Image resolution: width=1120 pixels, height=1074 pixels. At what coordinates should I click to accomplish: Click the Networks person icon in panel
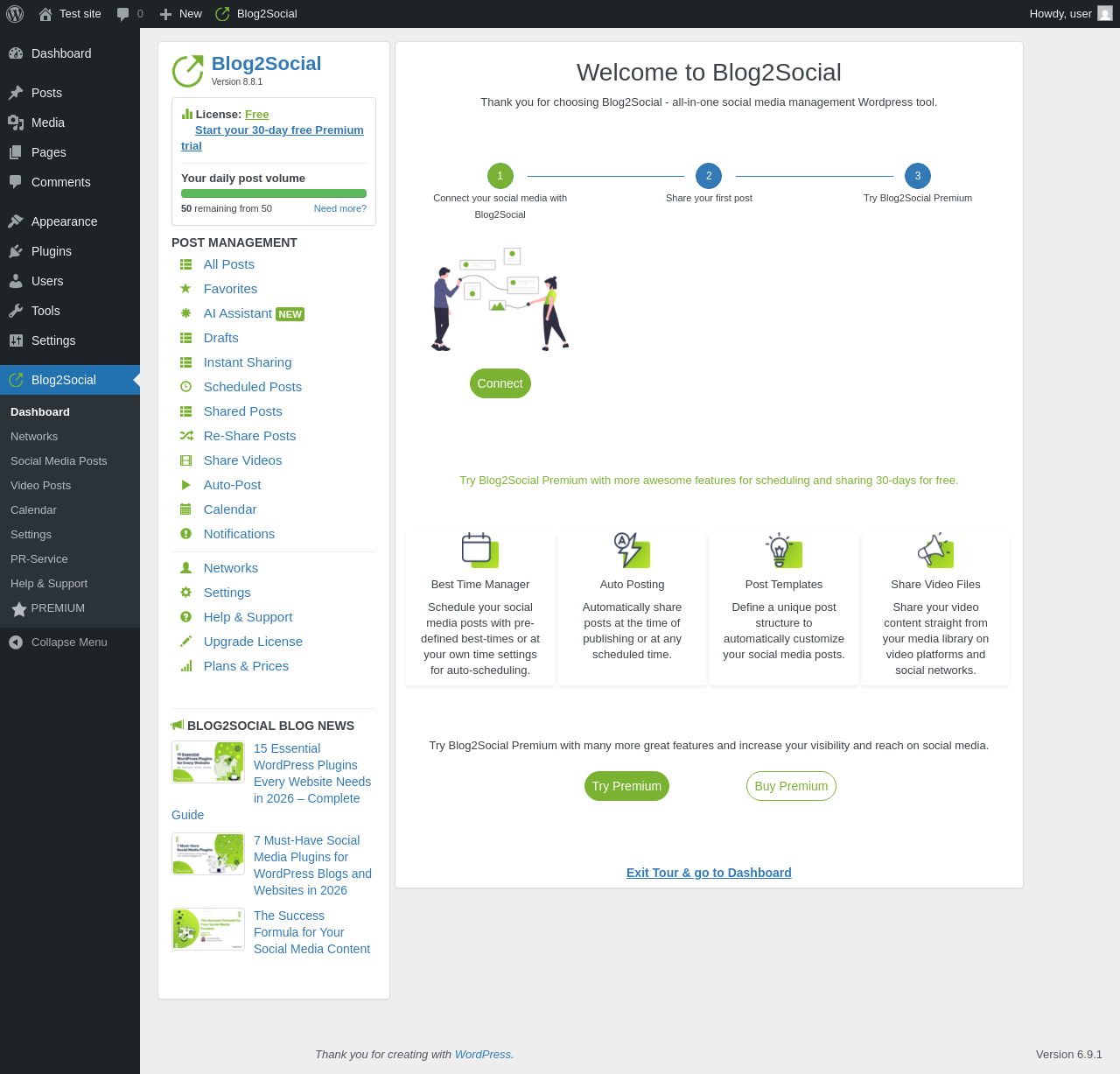185,568
